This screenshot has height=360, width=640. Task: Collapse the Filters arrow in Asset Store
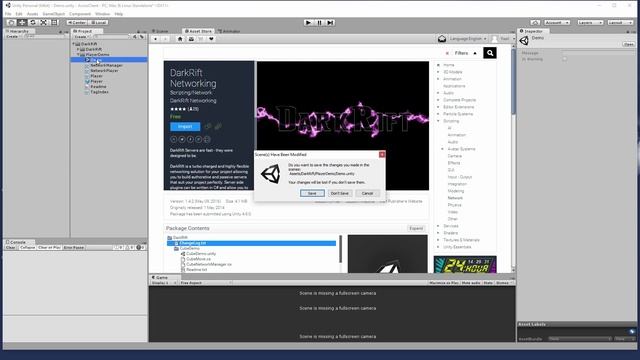click(x=475, y=53)
